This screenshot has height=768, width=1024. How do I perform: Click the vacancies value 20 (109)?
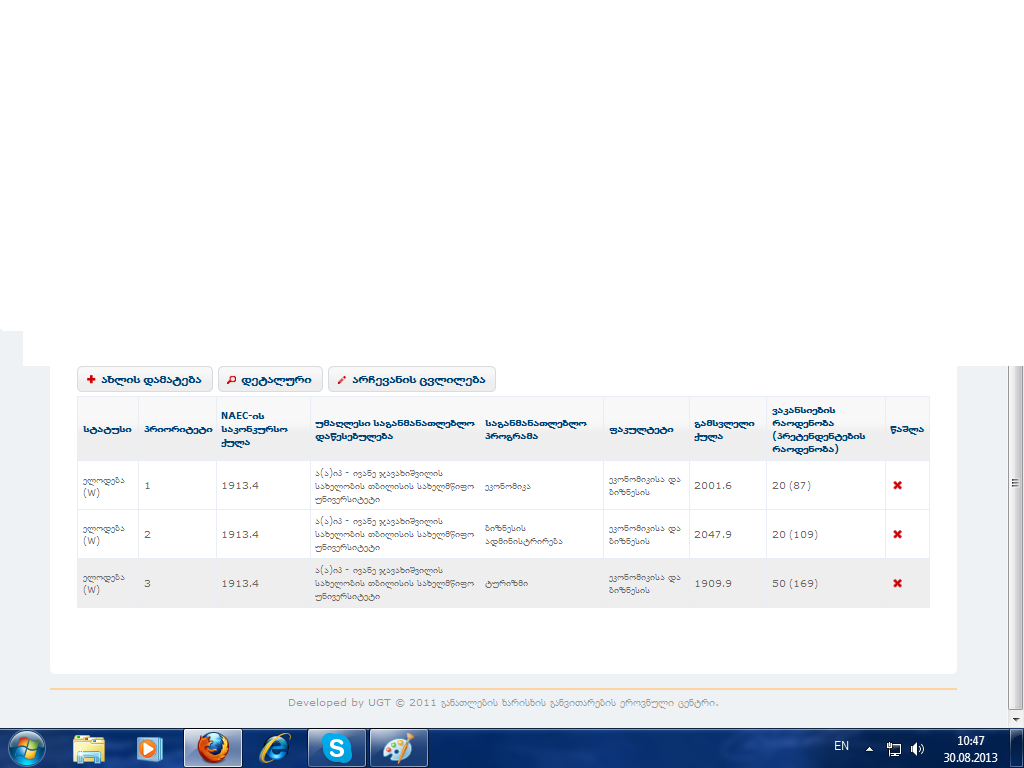pos(795,534)
